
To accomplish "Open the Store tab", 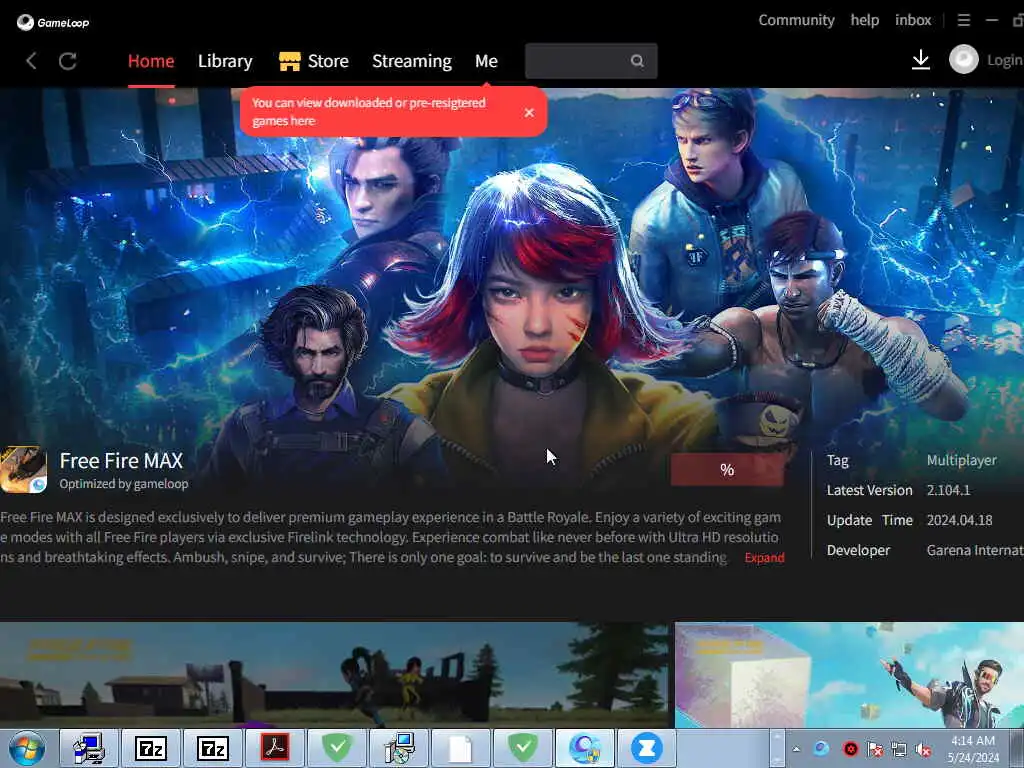I will coord(313,61).
